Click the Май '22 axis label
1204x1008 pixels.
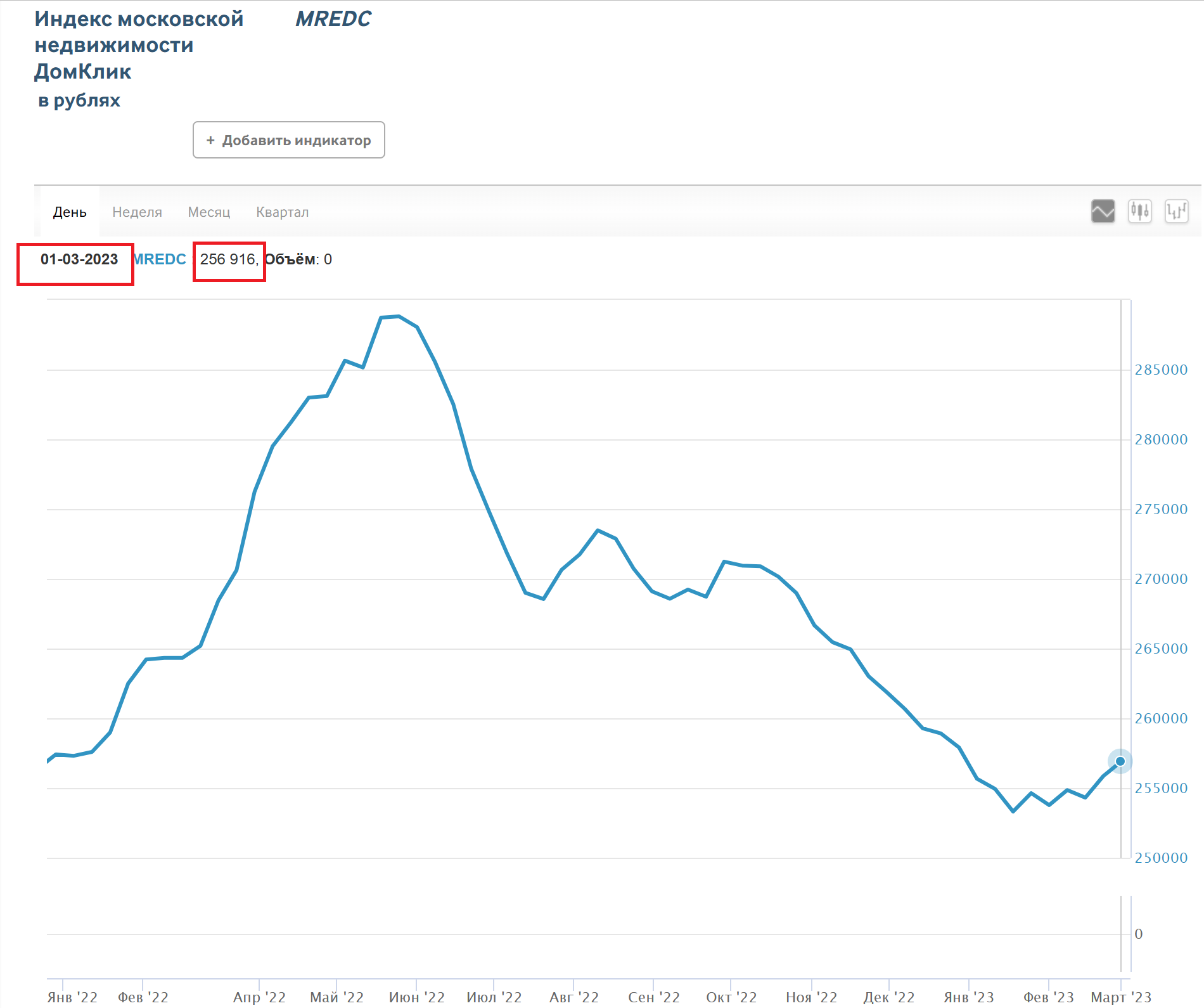click(x=336, y=997)
